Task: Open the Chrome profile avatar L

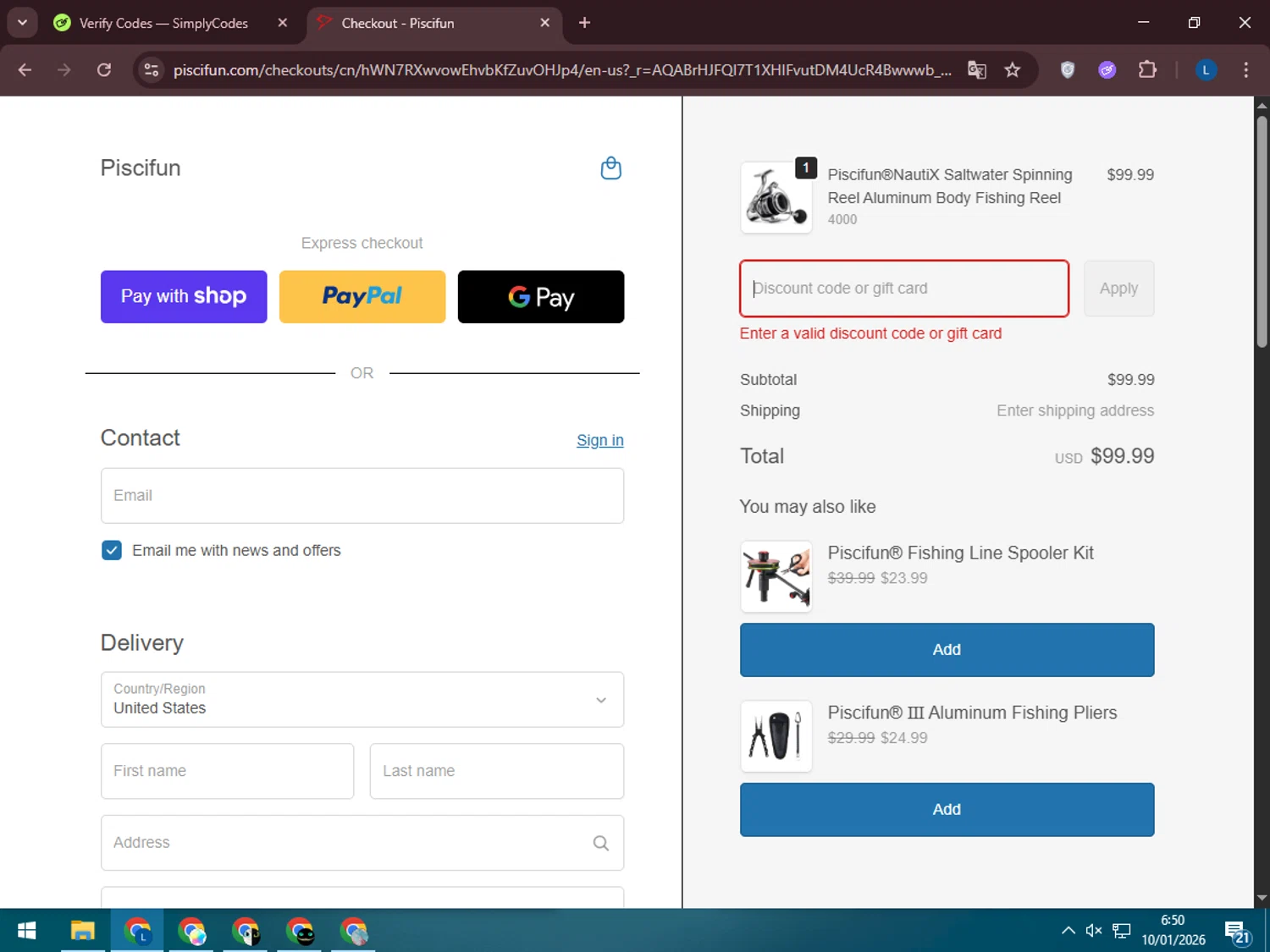Action: pos(1206,70)
